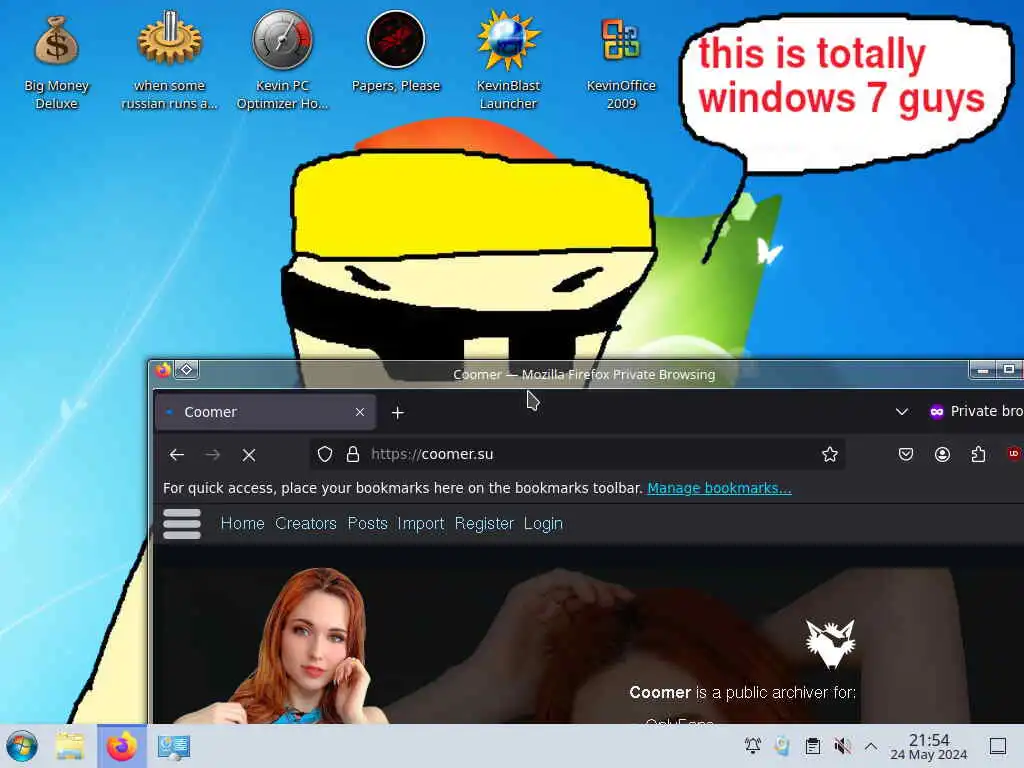Viewport: 1024px width, 768px height.
Task: Bookmark this page with the star
Action: (830, 455)
